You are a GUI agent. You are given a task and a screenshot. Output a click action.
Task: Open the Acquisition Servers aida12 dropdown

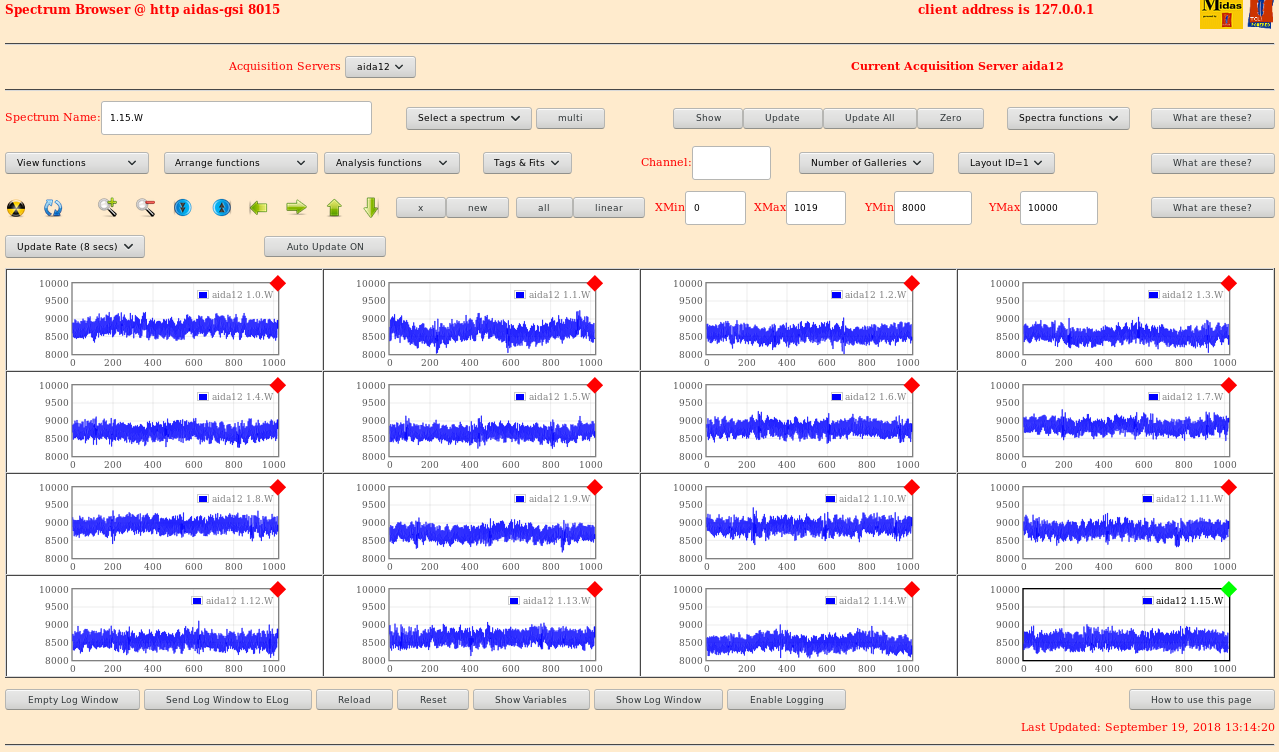point(380,67)
